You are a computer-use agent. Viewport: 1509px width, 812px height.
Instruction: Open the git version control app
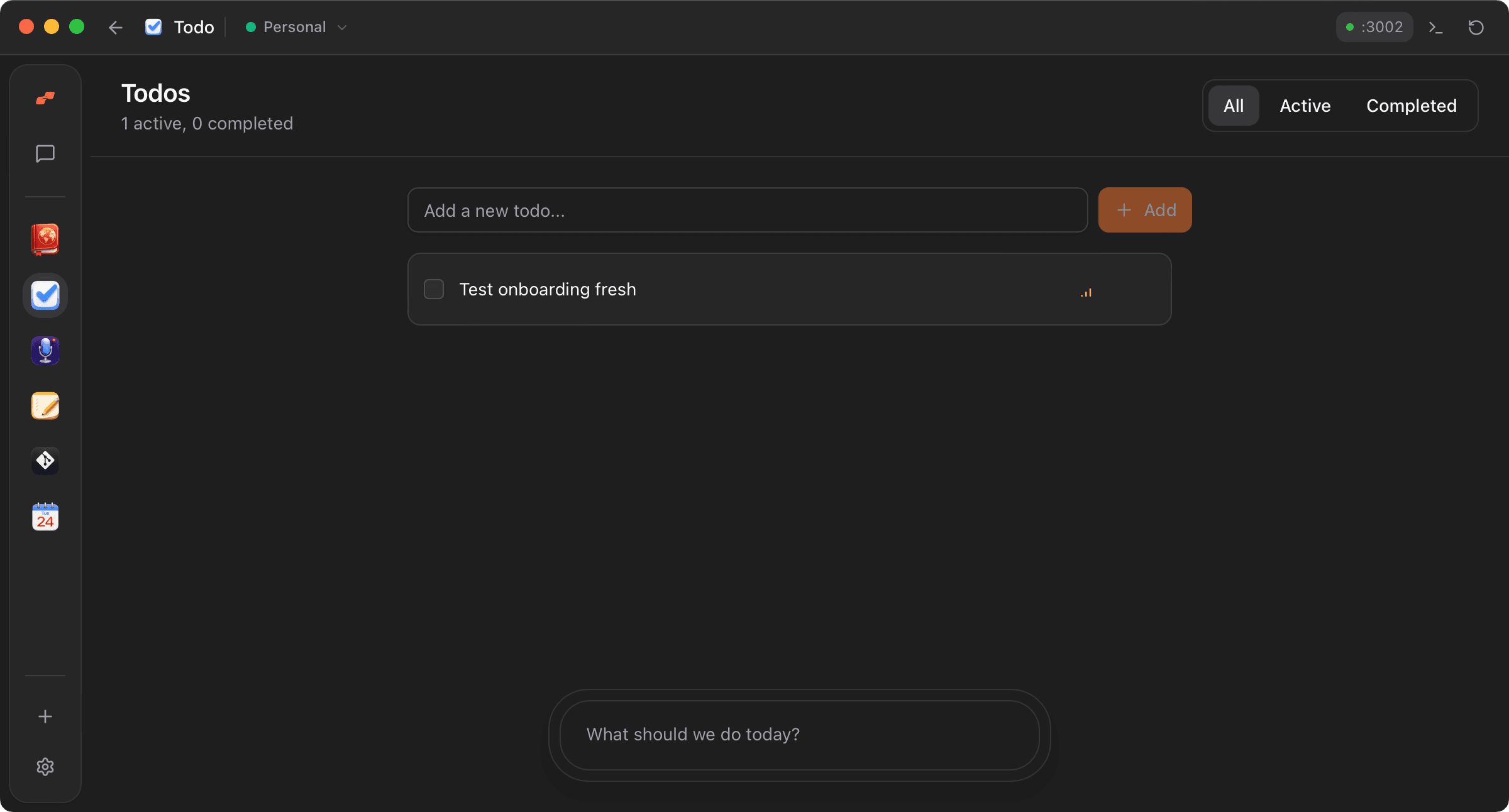[45, 461]
